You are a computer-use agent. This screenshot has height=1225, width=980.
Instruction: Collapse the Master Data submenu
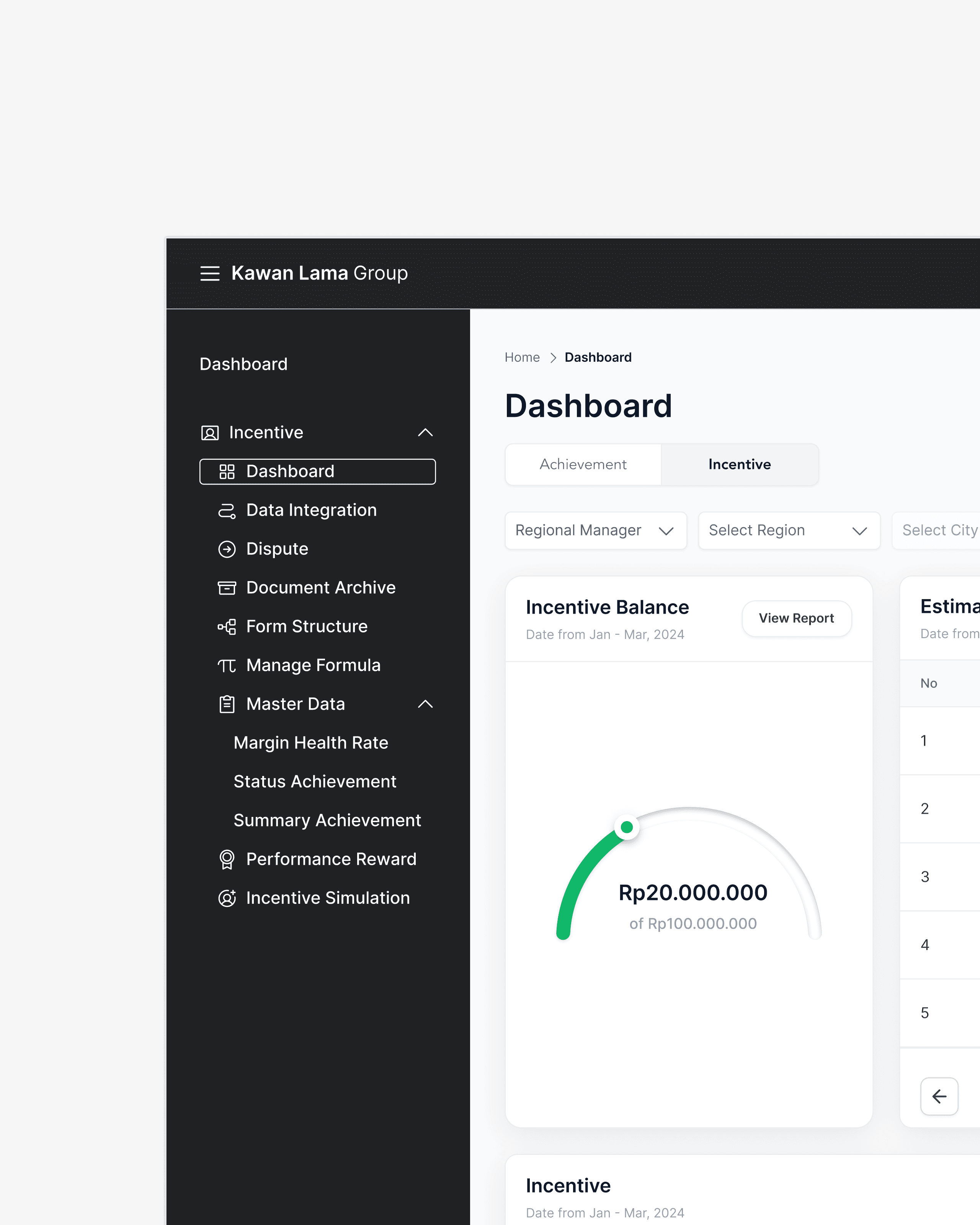(x=425, y=704)
